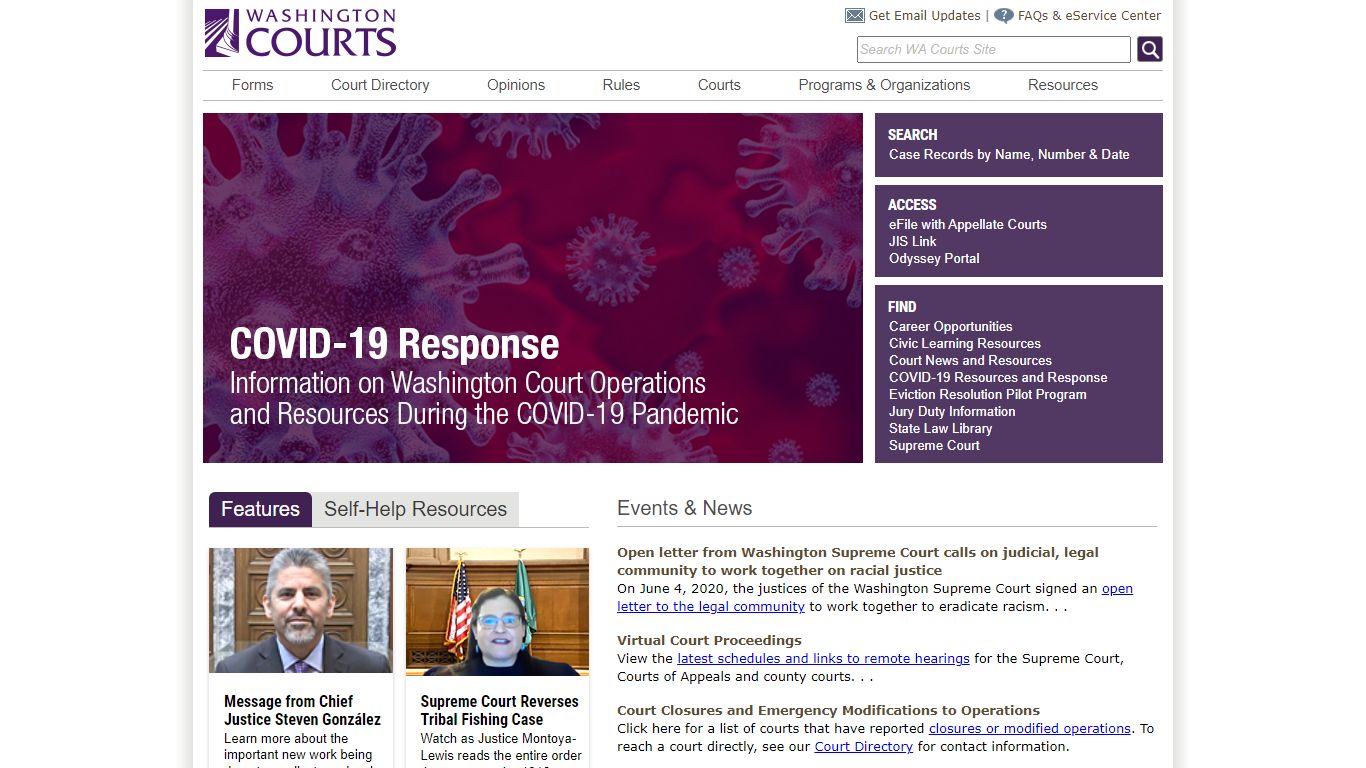This screenshot has width=1366, height=768.
Task: Click the question mark FAQs icon
Action: pyautogui.click(x=1004, y=16)
